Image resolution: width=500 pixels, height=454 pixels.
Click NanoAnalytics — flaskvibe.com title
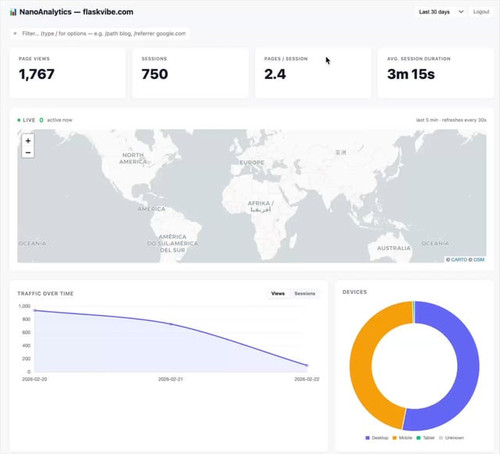pos(76,12)
